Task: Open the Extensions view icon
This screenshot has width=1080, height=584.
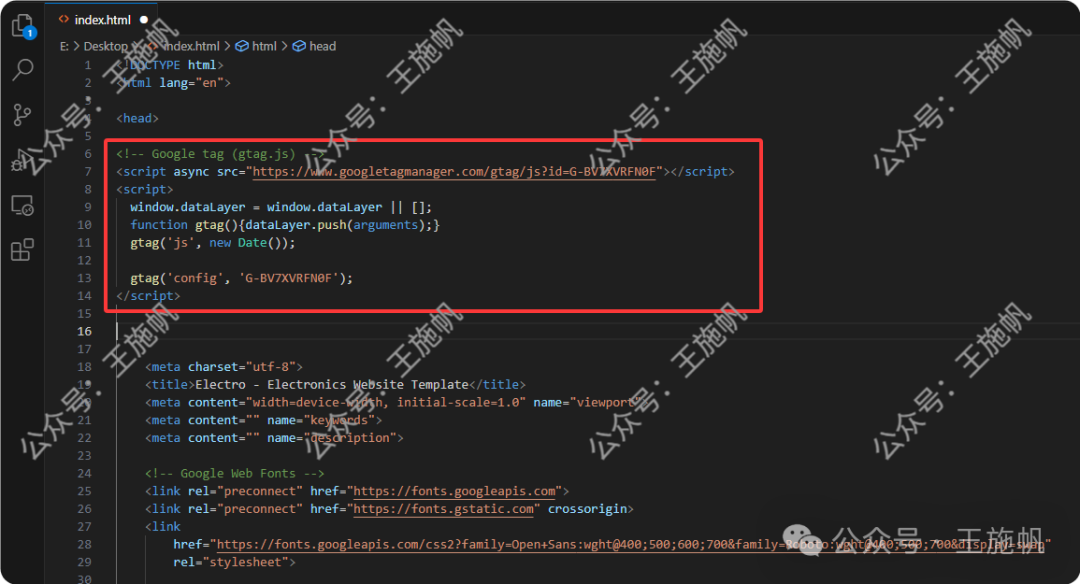Action: [22, 250]
